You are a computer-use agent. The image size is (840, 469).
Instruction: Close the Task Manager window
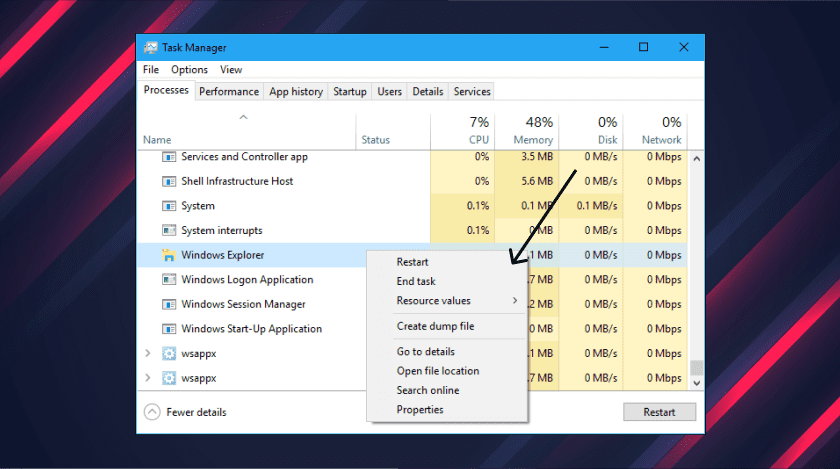pyautogui.click(x=684, y=47)
